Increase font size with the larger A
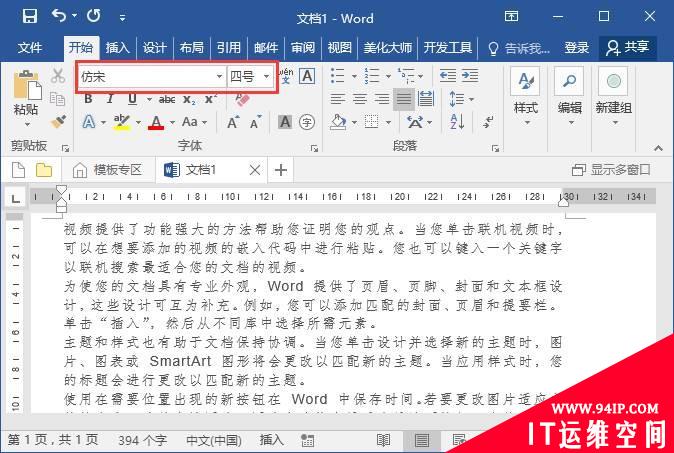 click(233, 122)
